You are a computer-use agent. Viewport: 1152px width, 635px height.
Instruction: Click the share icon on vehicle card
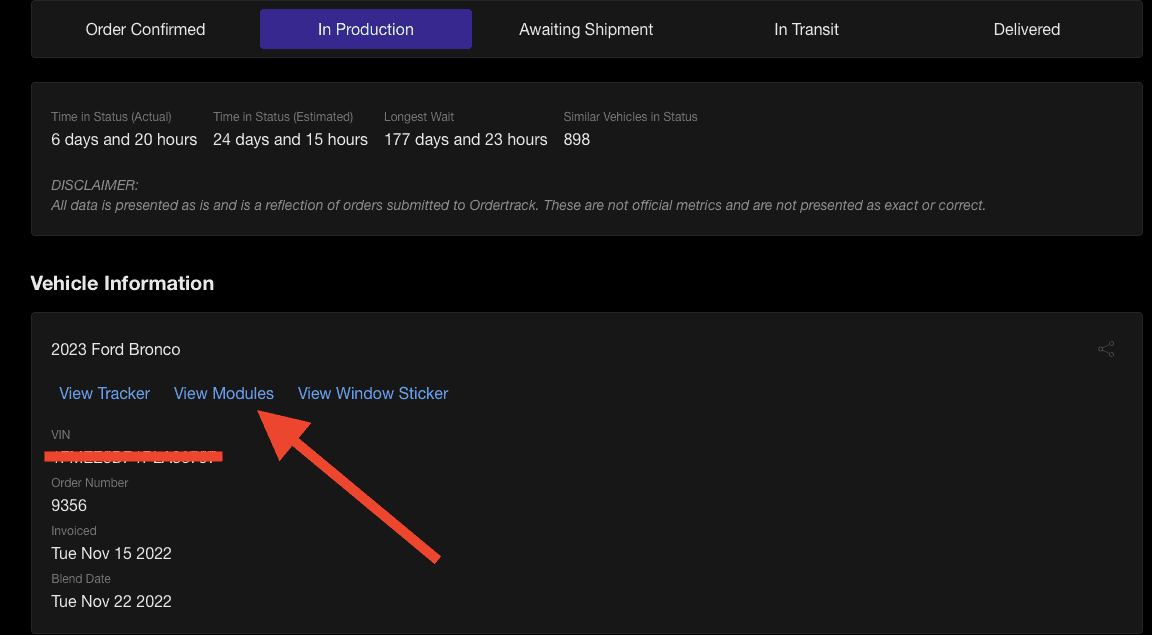pyautogui.click(x=1106, y=349)
